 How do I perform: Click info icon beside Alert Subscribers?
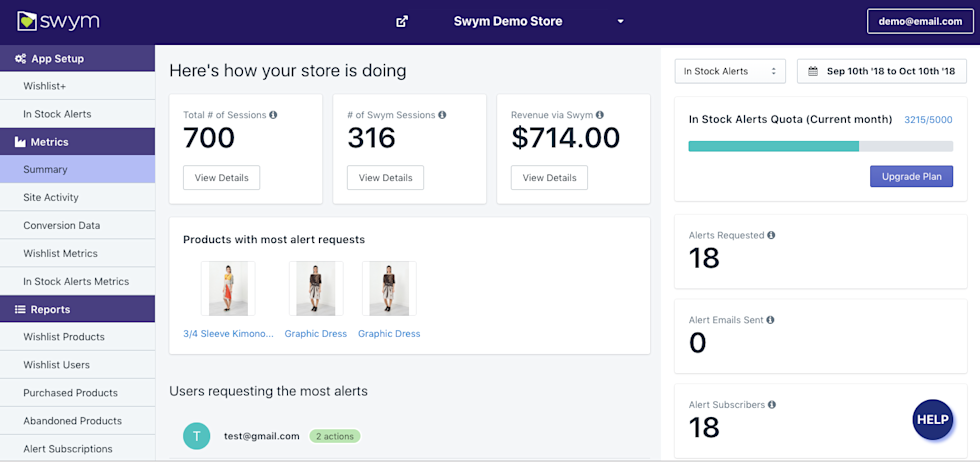click(x=772, y=405)
